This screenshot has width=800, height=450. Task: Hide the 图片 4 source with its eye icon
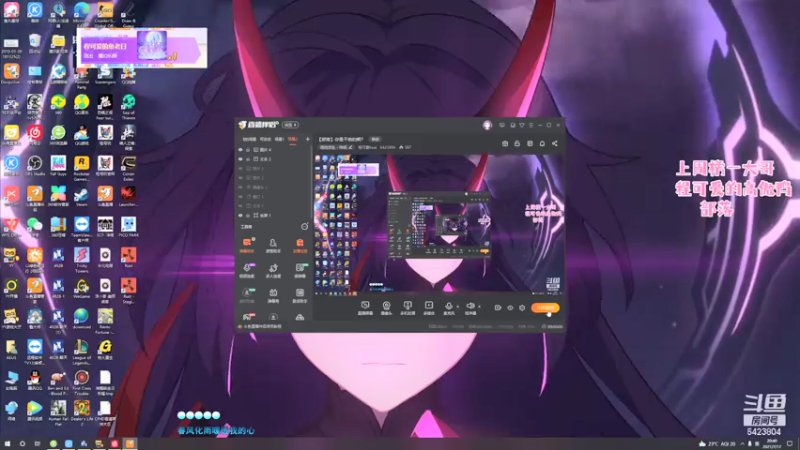[x=241, y=150]
